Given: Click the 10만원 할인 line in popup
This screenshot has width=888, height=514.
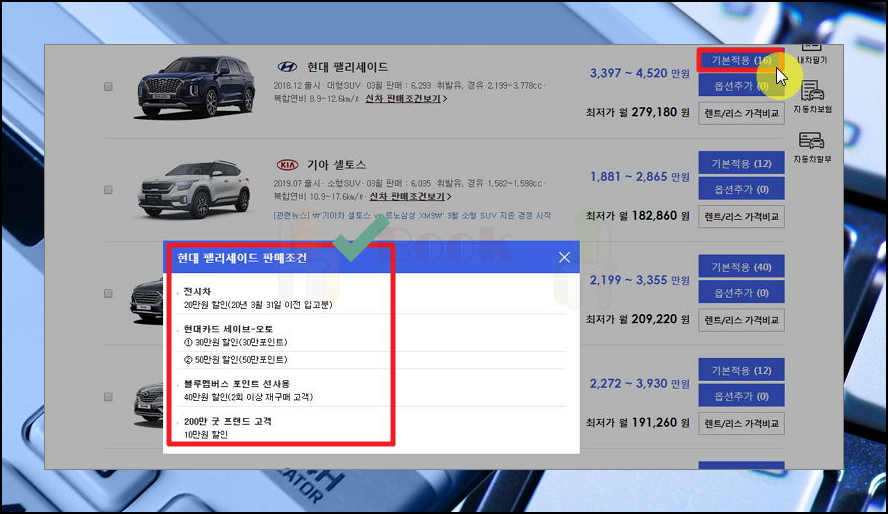Looking at the screenshot, I should [206, 435].
